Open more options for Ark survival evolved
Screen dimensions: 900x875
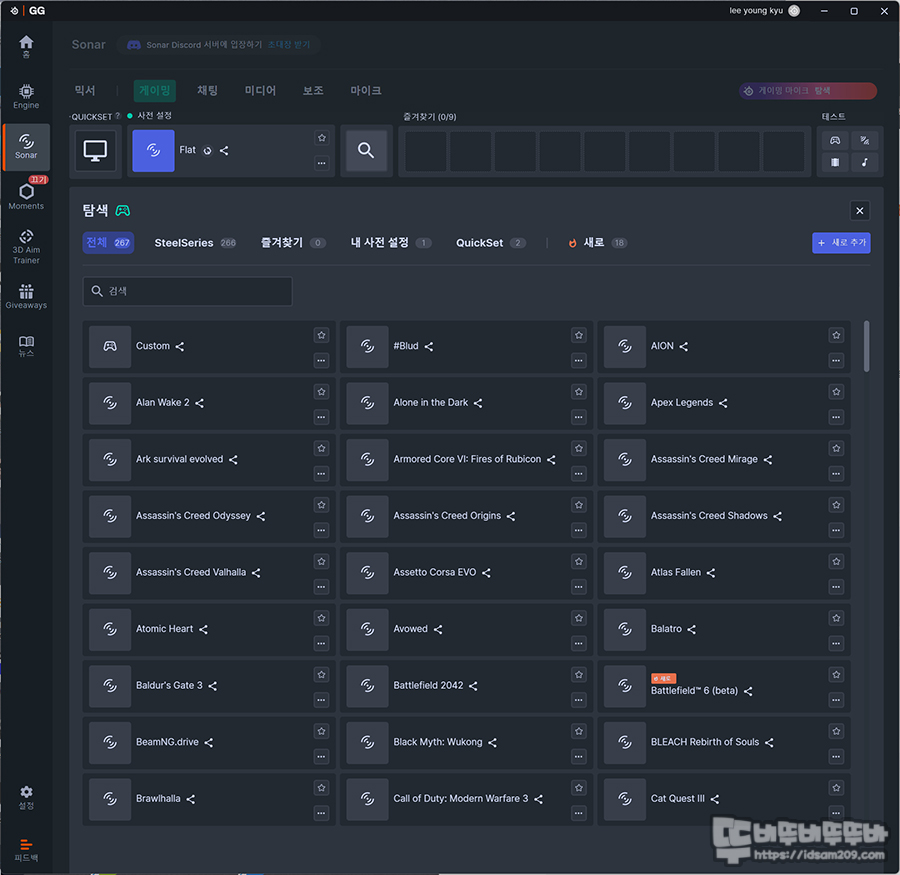[321, 474]
